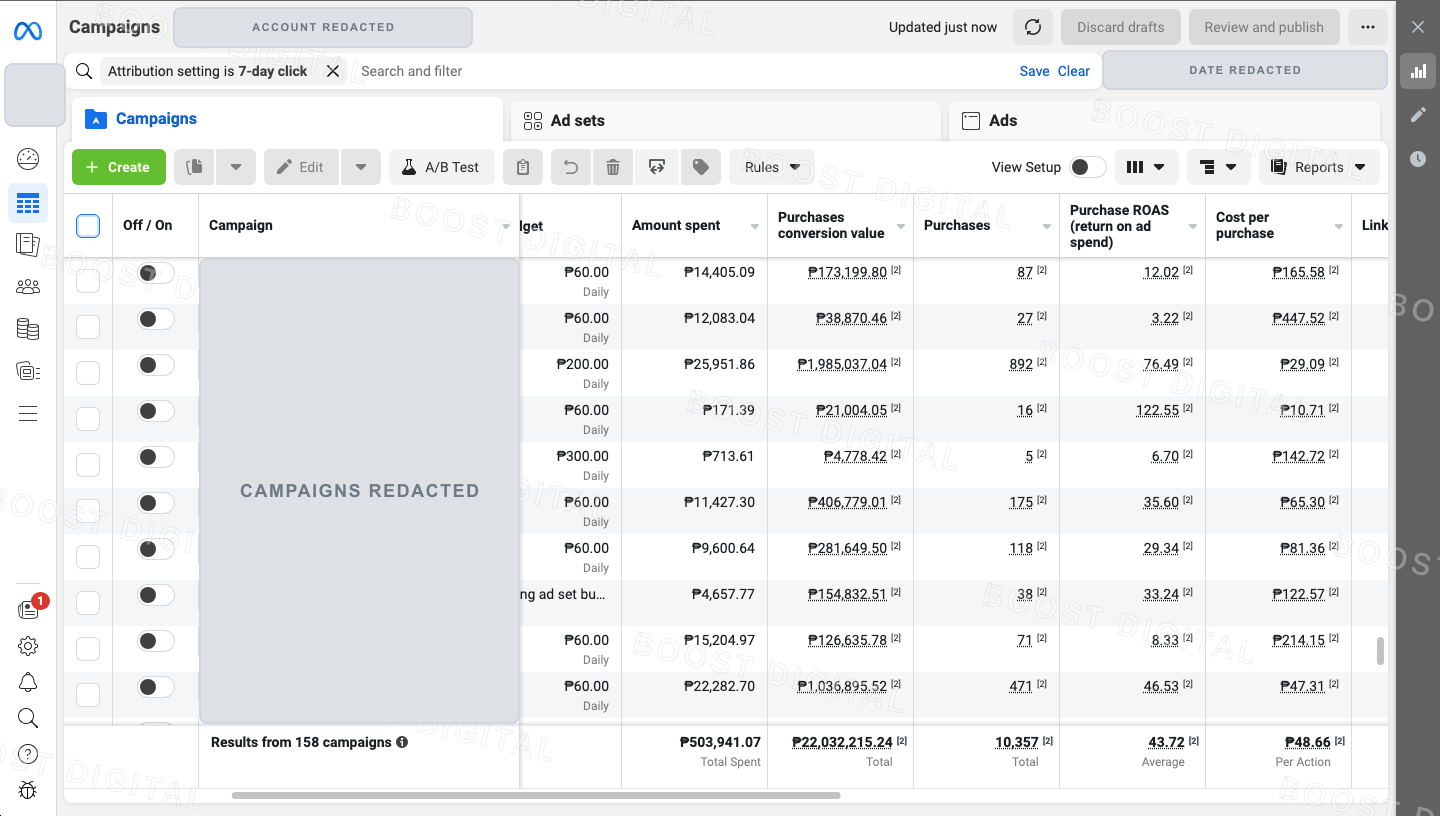
Task: Click the Off / On column header
Action: pyautogui.click(x=148, y=226)
